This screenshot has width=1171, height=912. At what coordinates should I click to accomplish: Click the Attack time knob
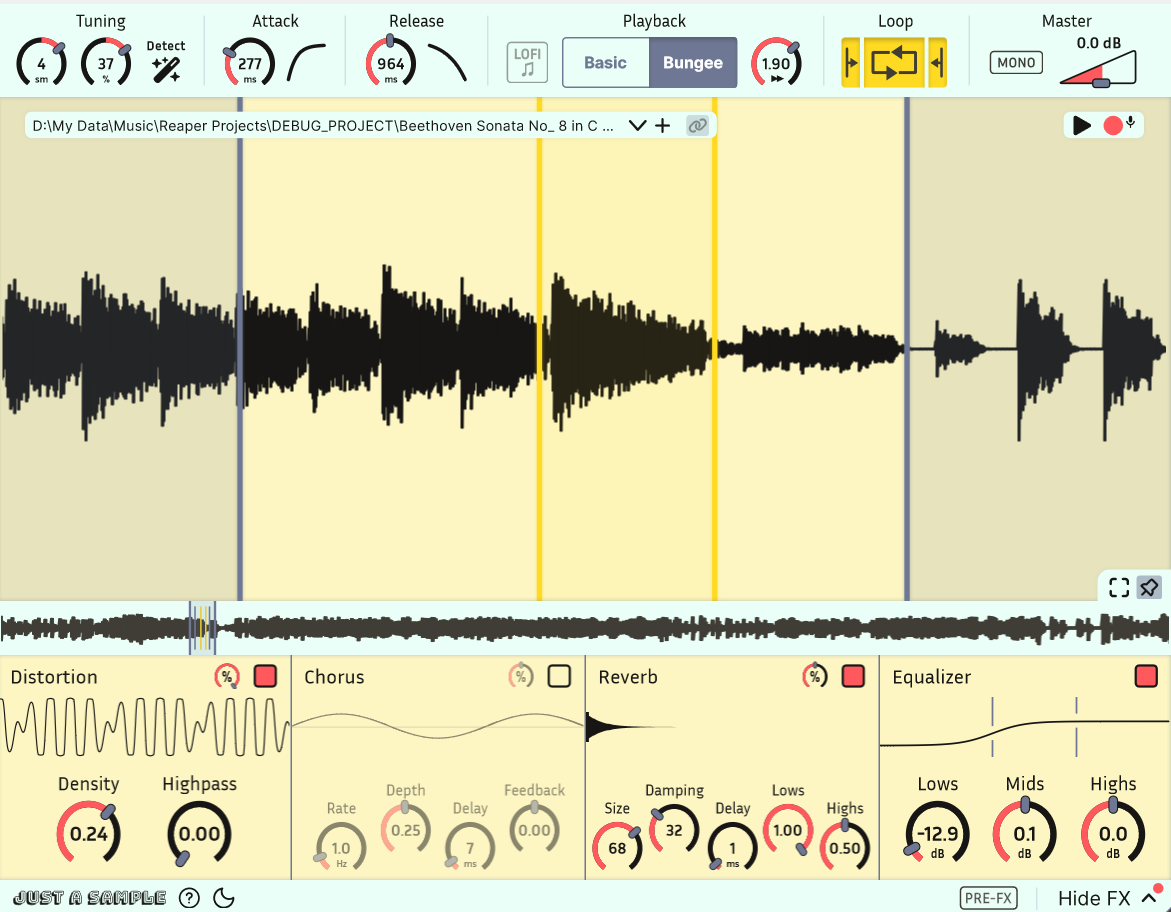pyautogui.click(x=249, y=63)
